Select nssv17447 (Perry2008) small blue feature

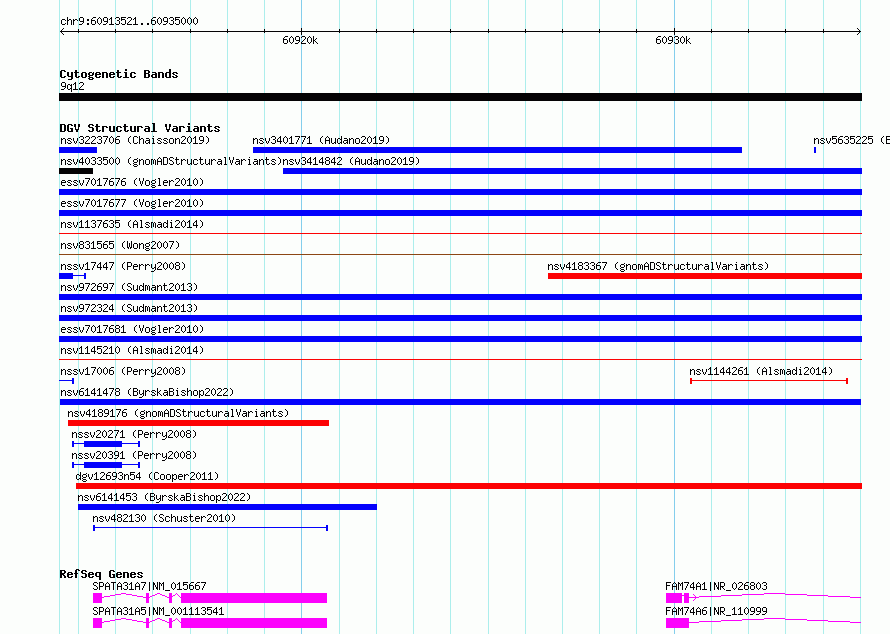point(72,276)
